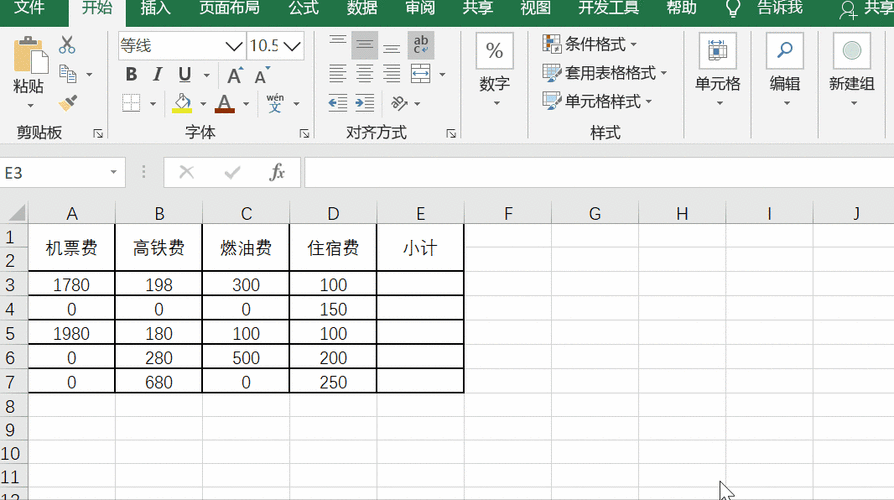Switch to the 插入 tab
Viewport: 894px width, 500px height.
pos(156,8)
